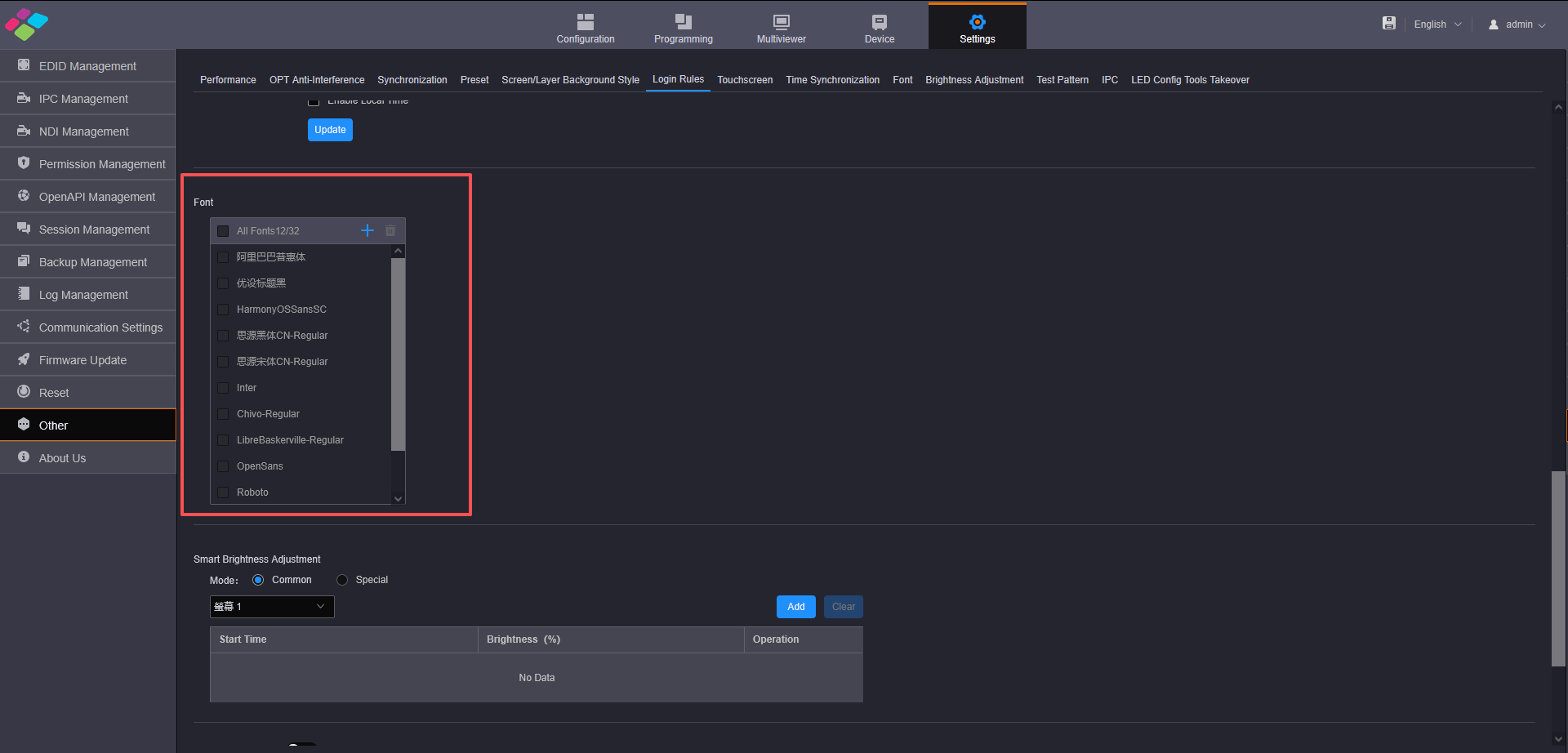Open the screen selection dropdown

(x=272, y=607)
